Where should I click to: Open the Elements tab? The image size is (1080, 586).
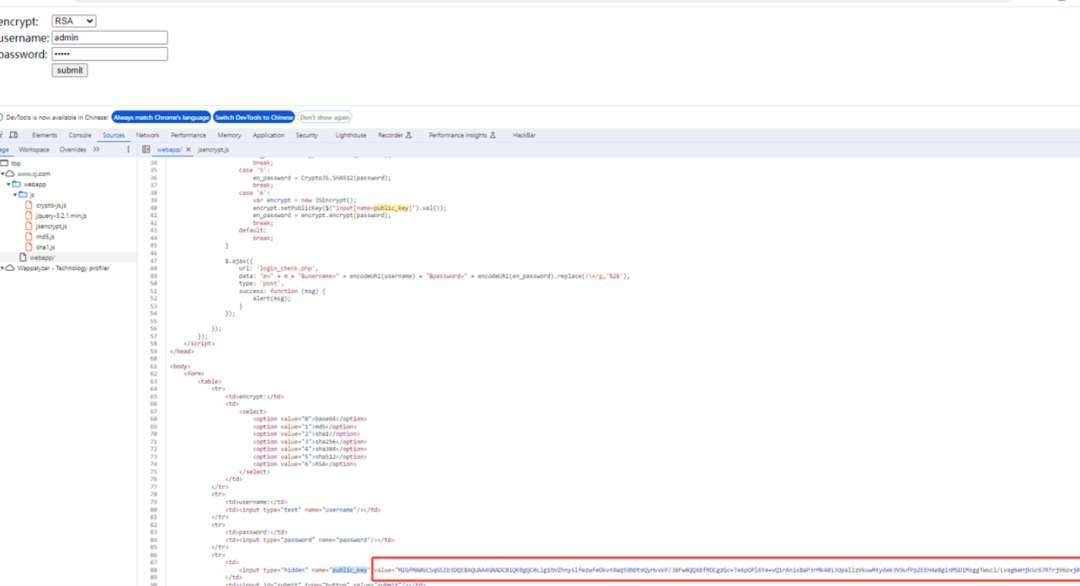coord(44,136)
